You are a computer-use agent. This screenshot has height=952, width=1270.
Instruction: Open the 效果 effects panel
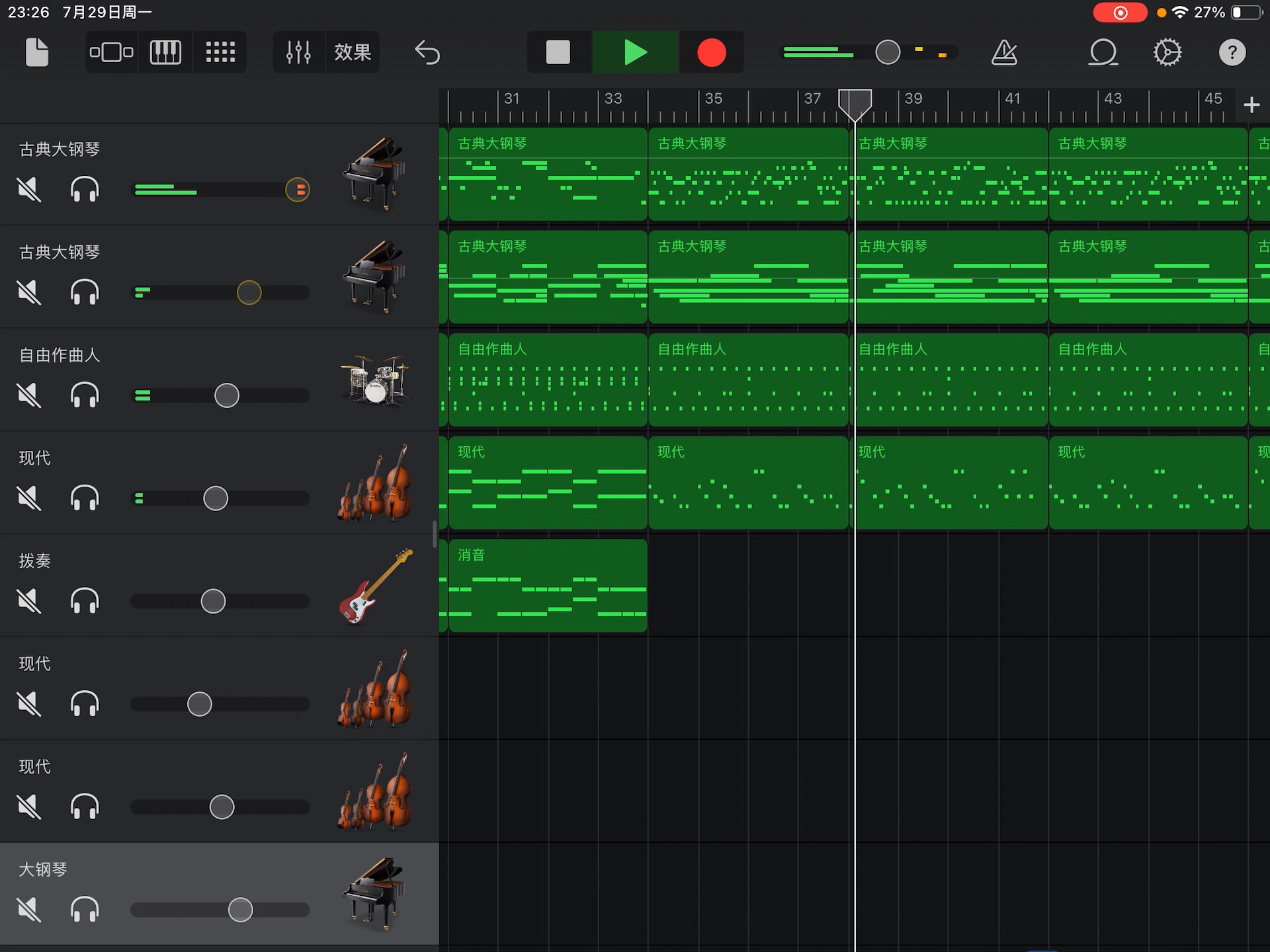pyautogui.click(x=353, y=52)
